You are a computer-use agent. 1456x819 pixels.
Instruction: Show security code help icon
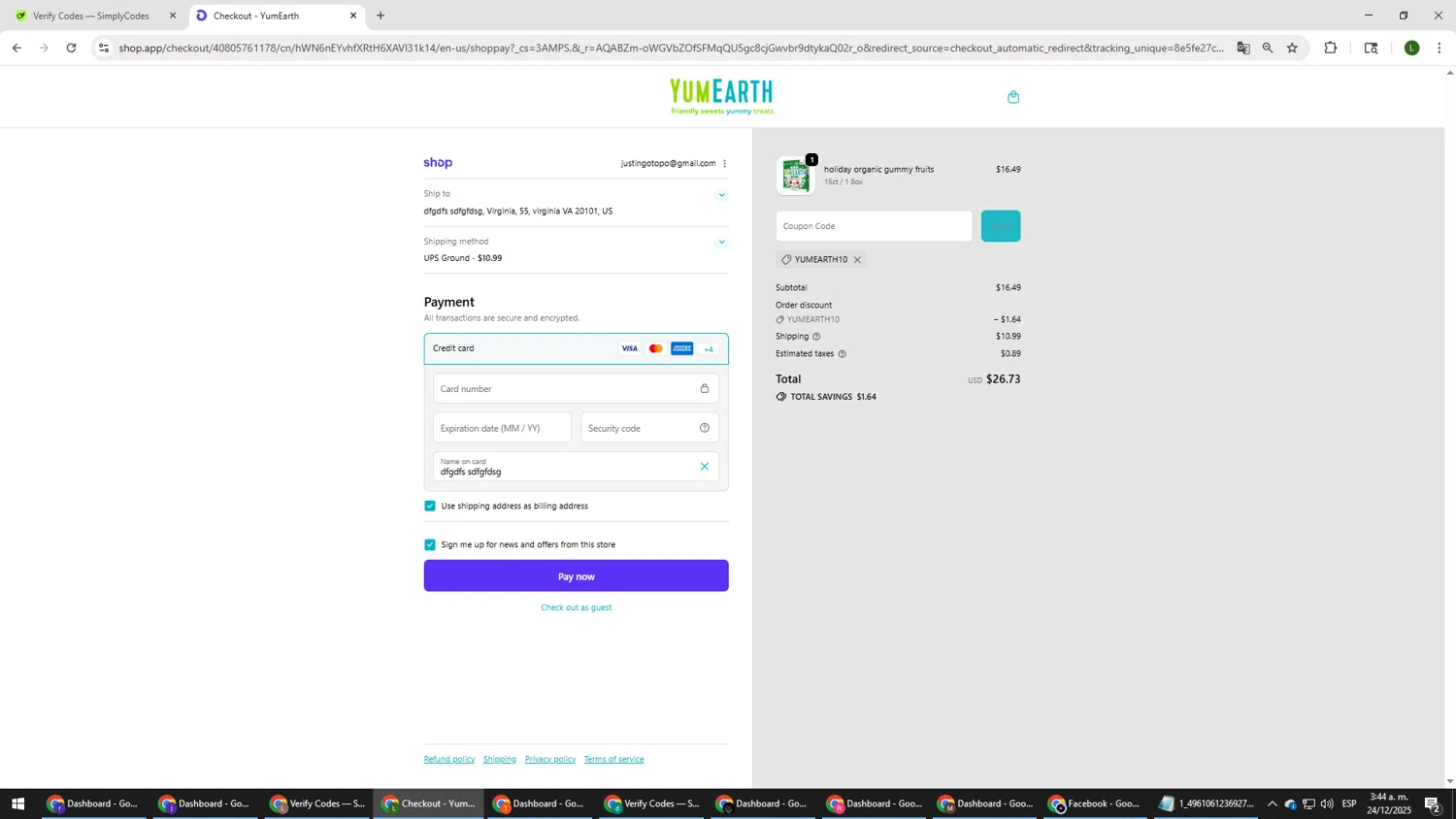click(705, 428)
